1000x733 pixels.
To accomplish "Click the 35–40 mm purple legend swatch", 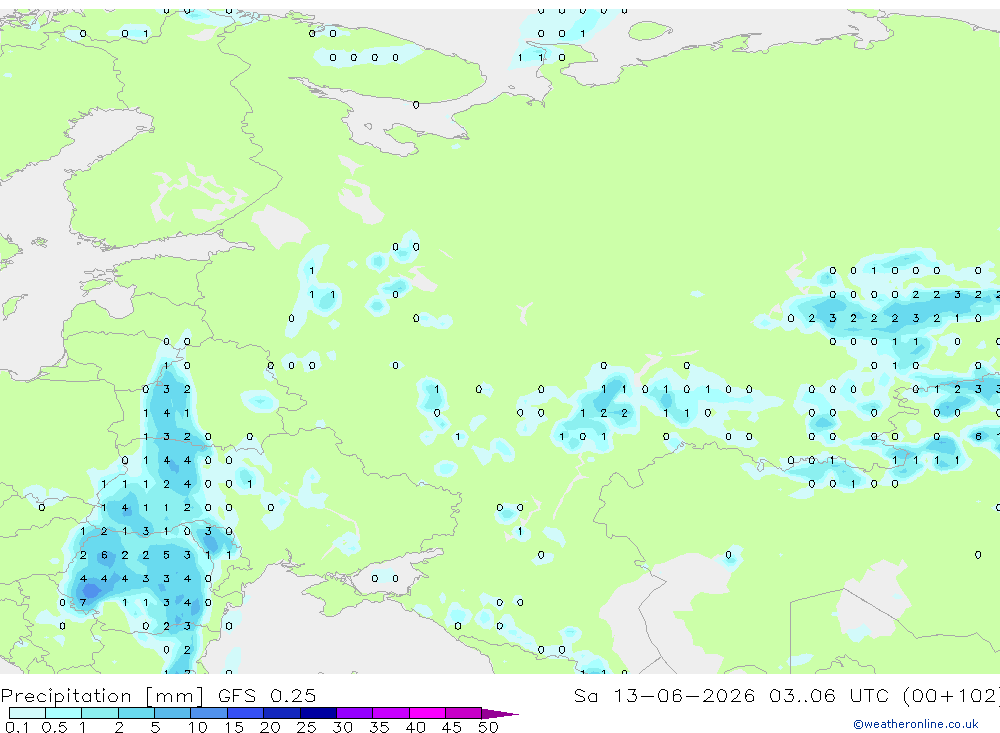I will click(x=391, y=713).
